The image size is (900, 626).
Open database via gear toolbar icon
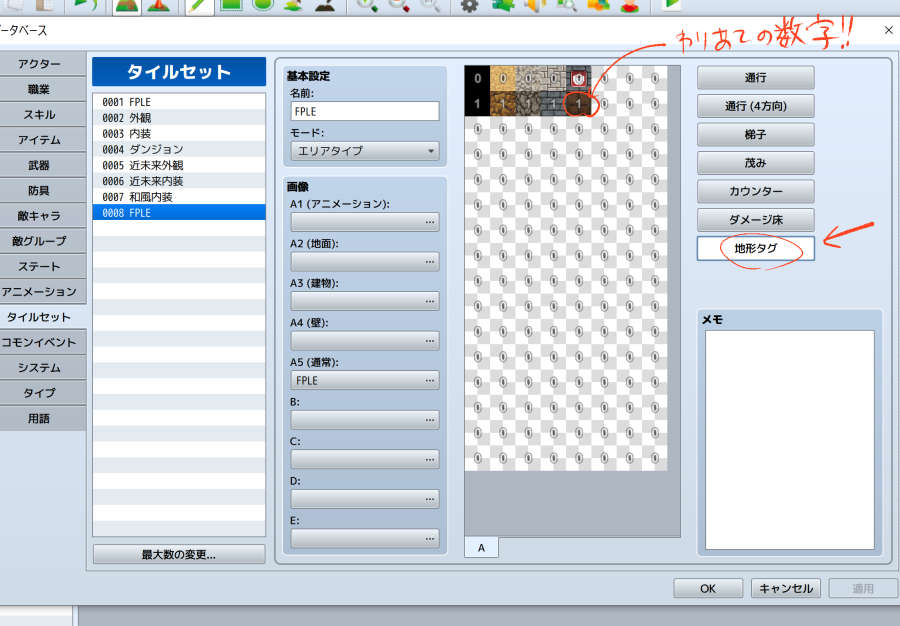470,6
